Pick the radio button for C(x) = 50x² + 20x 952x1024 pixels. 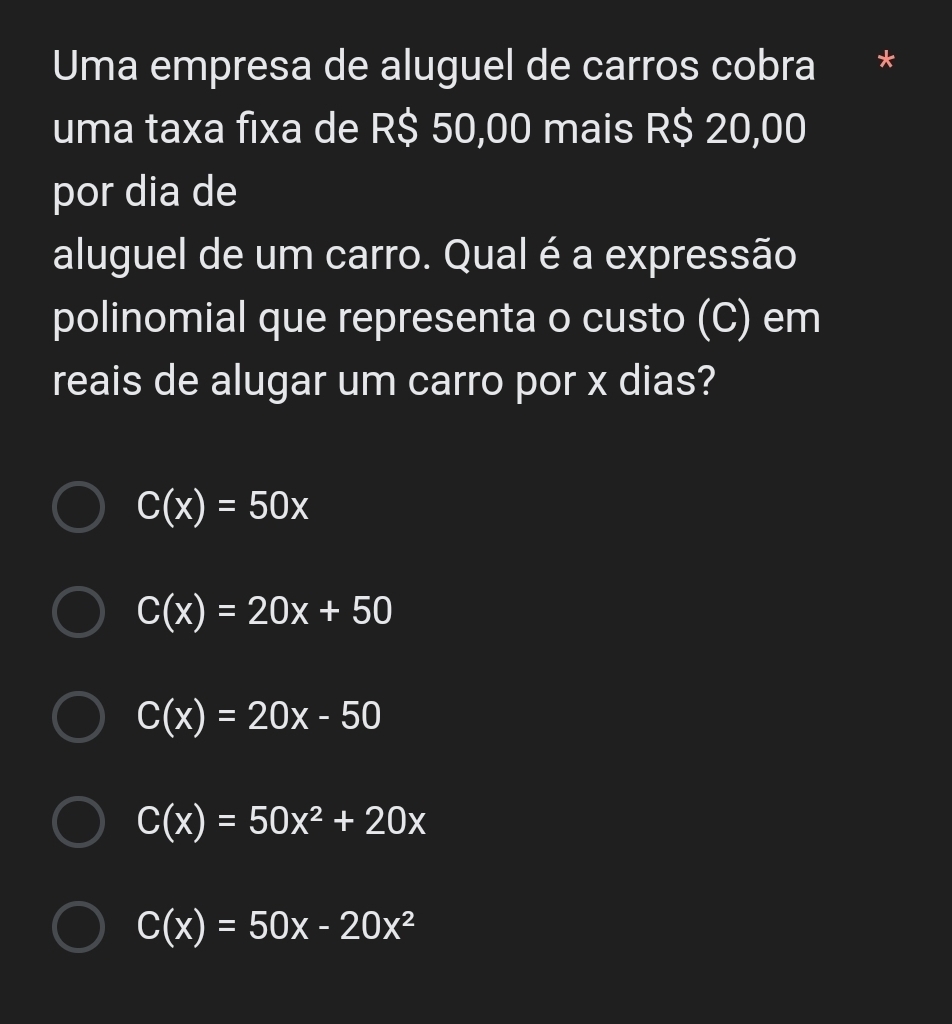click(x=78, y=822)
